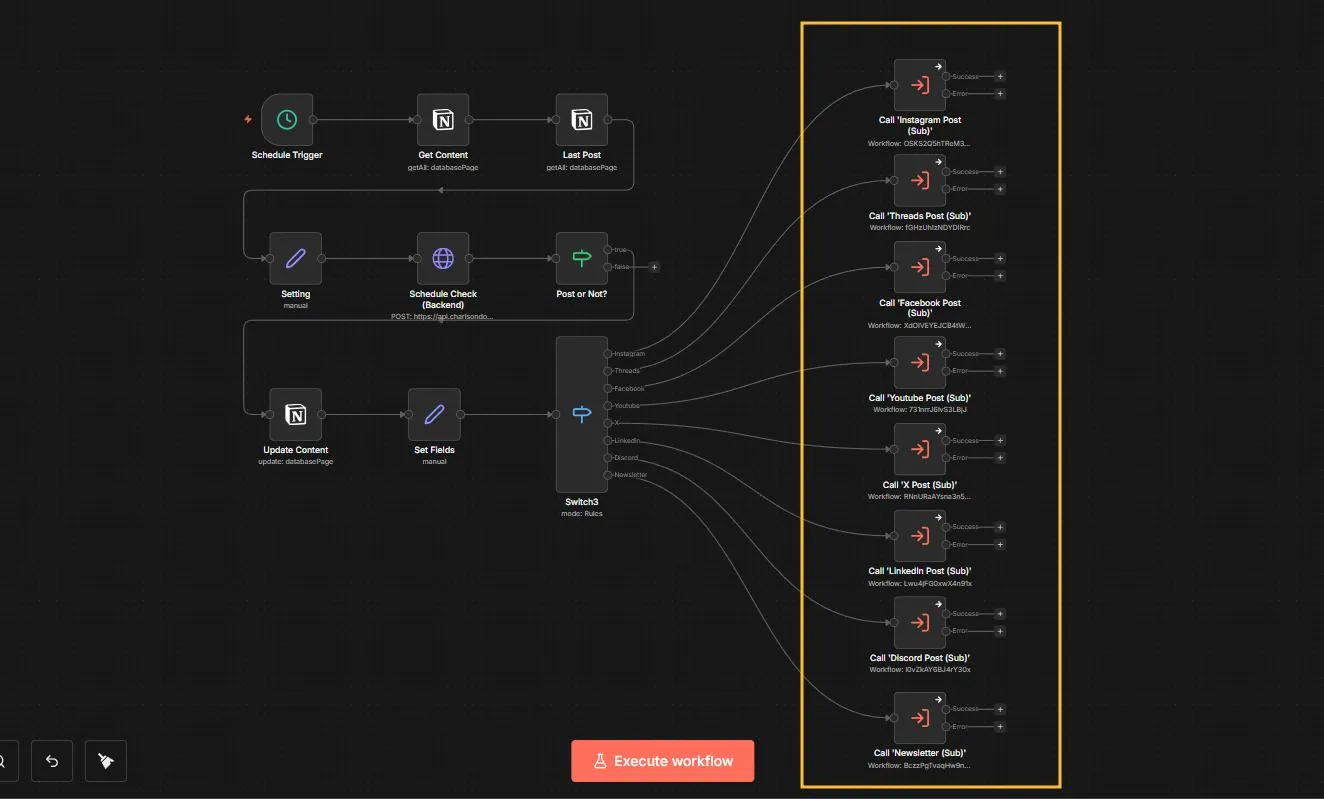Click the undo icon in bottom toolbar
The height and width of the screenshot is (799, 1324).
tap(51, 760)
